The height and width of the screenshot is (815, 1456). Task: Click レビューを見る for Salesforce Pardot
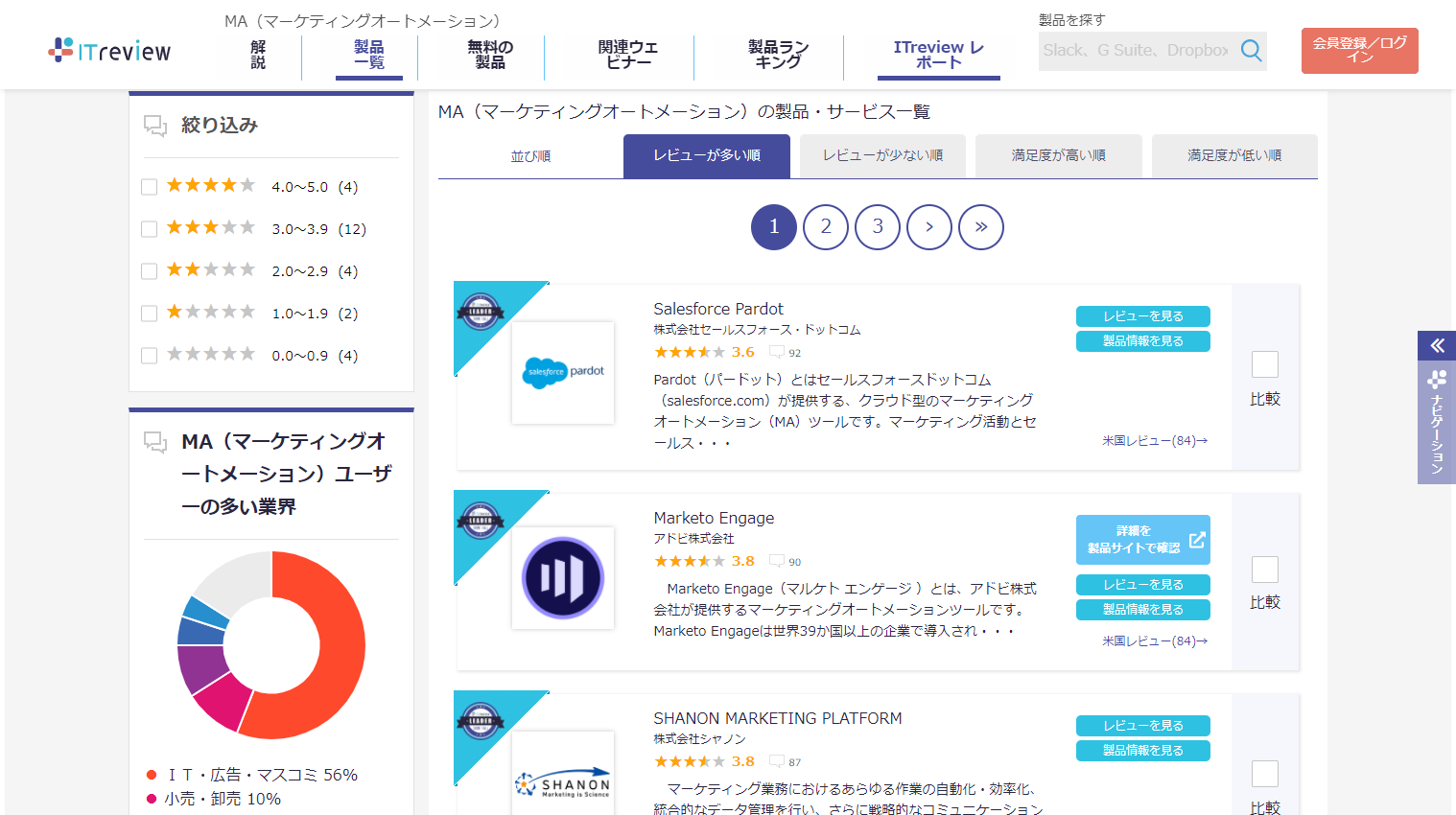1143,316
